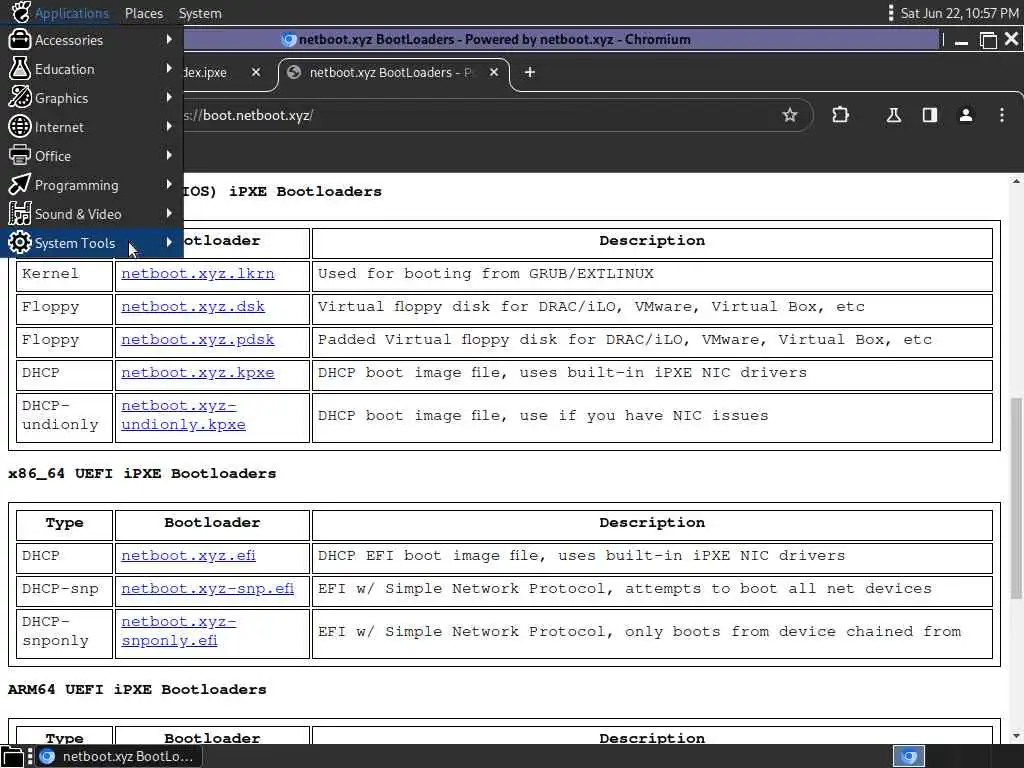Expand the Graphics submenu arrow
1024x768 pixels.
169,97
